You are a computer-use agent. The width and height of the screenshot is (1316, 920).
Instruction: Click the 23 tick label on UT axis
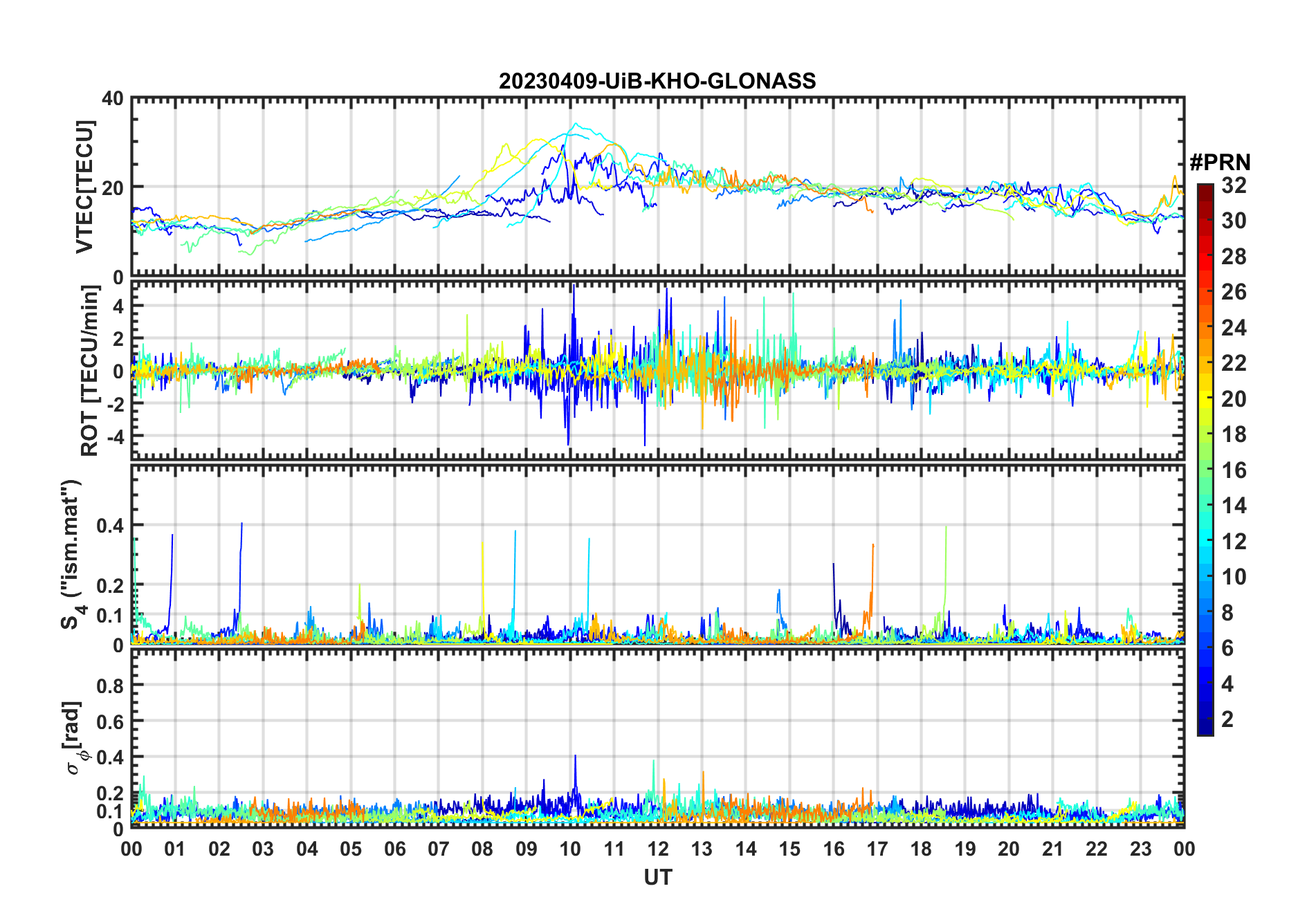pyautogui.click(x=1140, y=849)
